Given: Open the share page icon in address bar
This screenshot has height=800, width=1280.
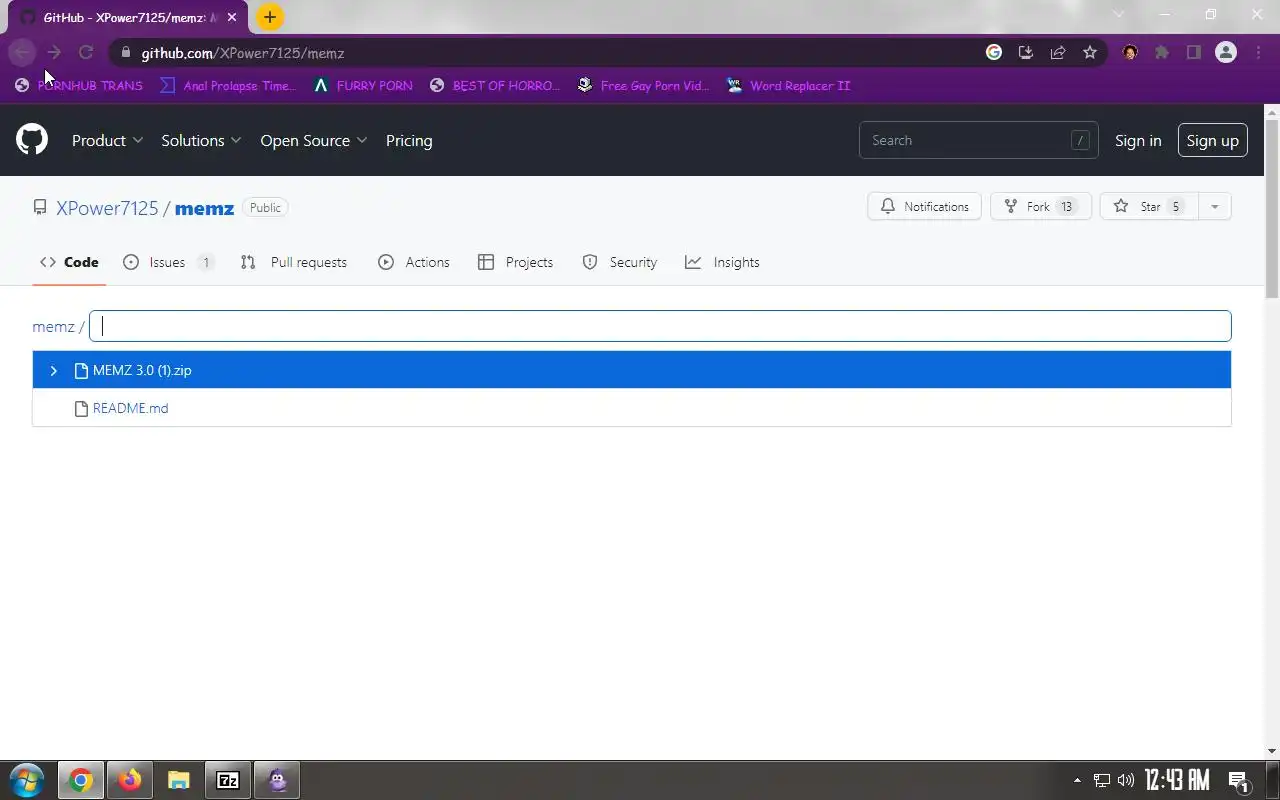Looking at the screenshot, I should pos(1058,53).
